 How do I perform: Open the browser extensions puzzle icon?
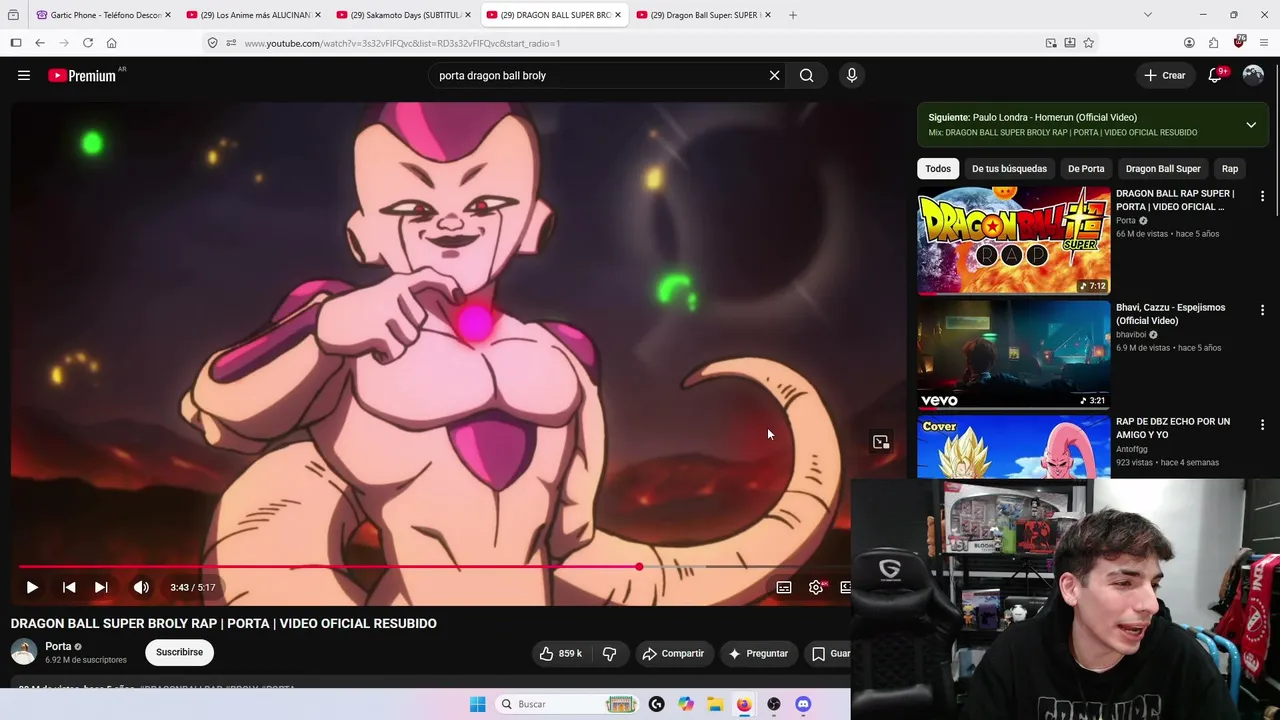(x=1214, y=43)
